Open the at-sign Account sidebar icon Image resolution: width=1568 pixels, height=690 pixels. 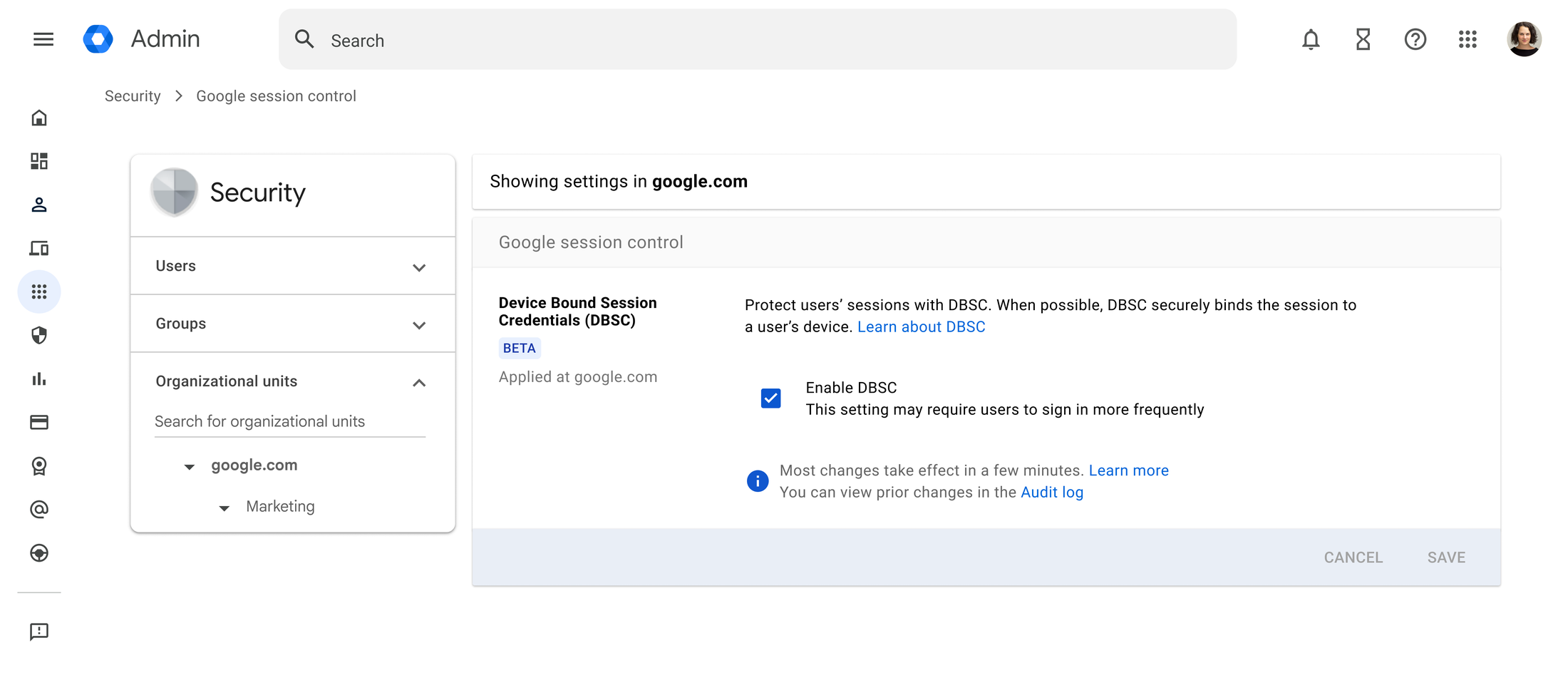39,510
